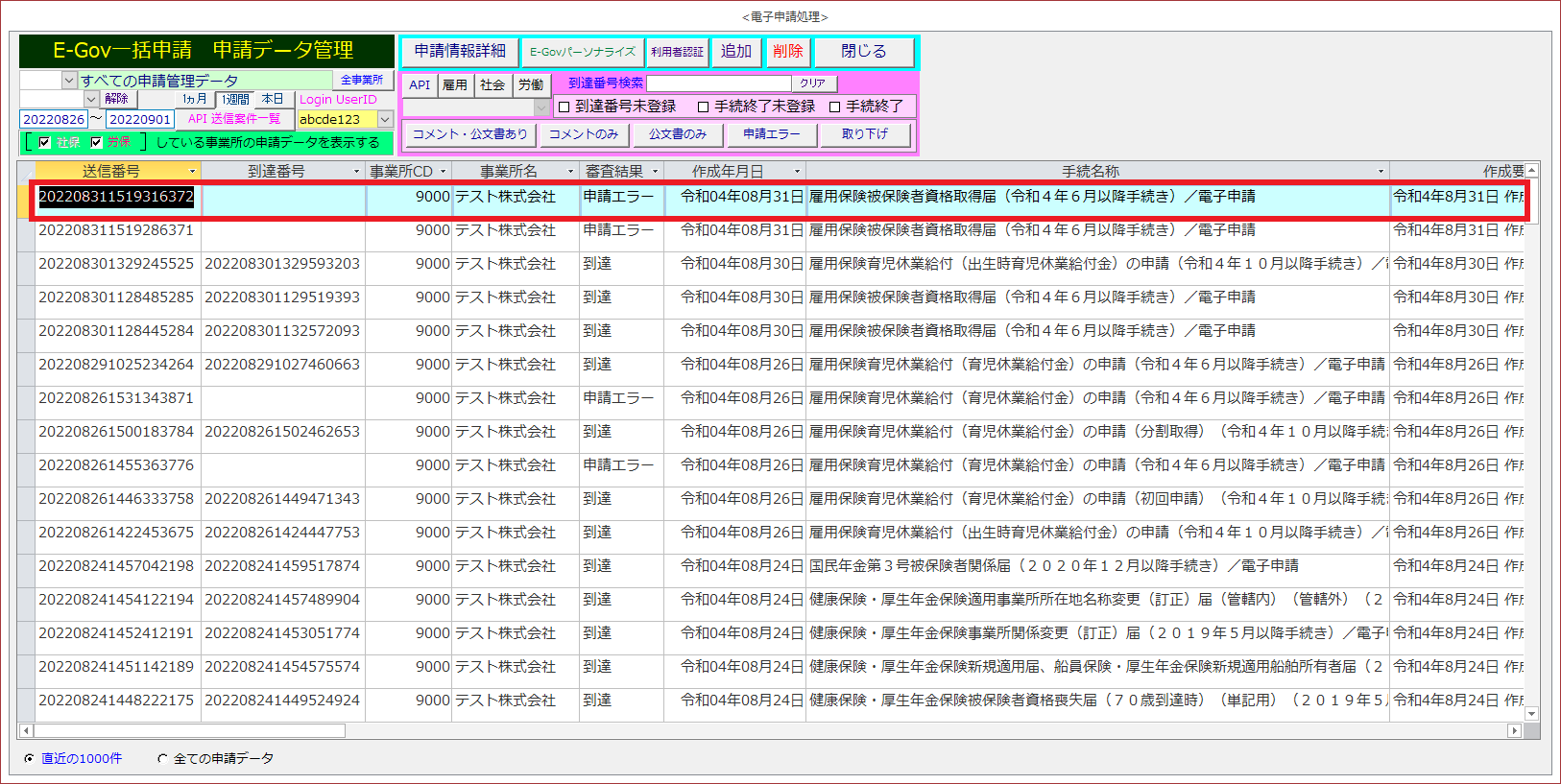The height and width of the screenshot is (784, 1561).
Task: Uncheck the 社保 checkbox
Action: coord(44,142)
